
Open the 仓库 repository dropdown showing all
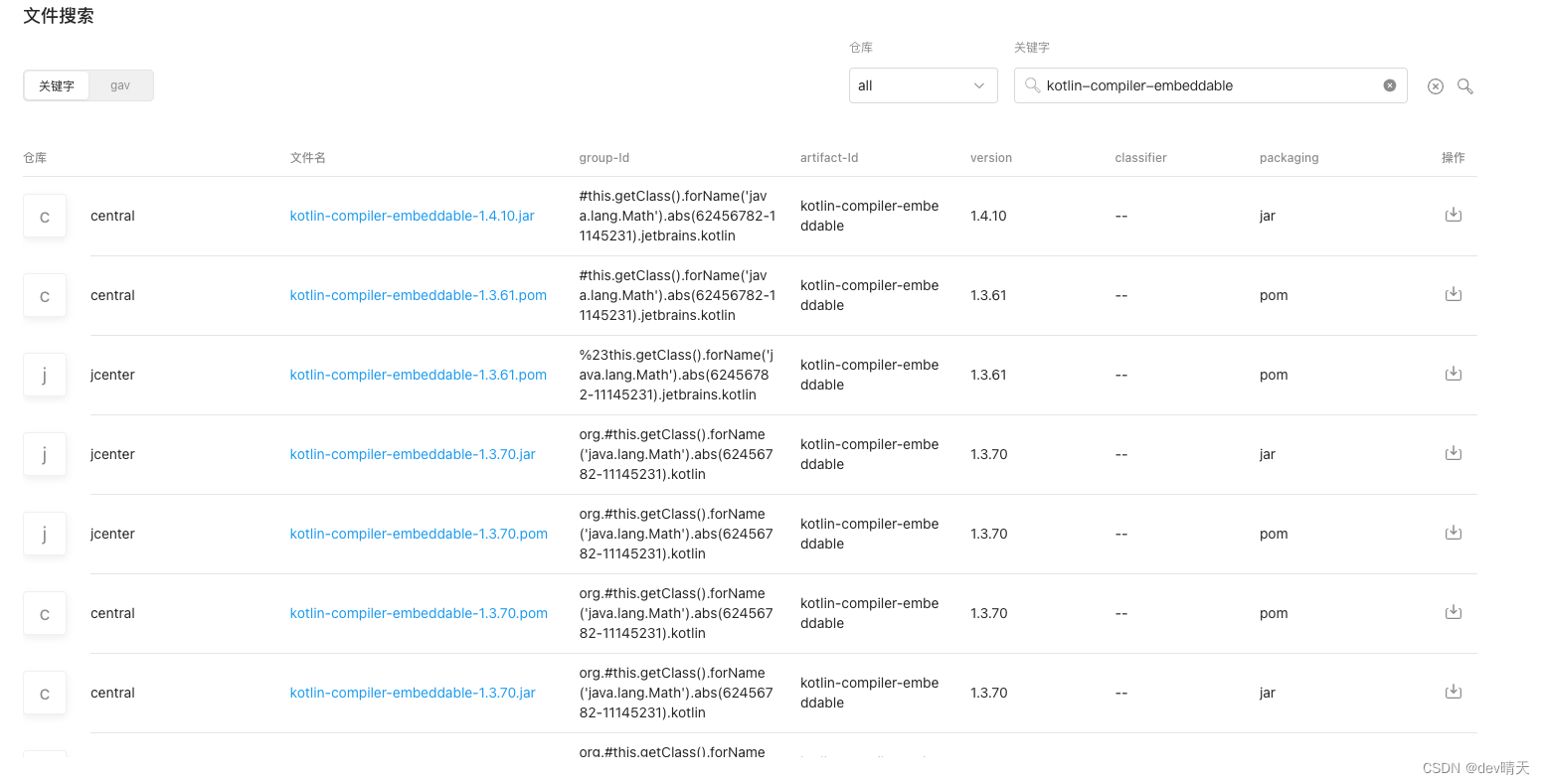[x=924, y=85]
